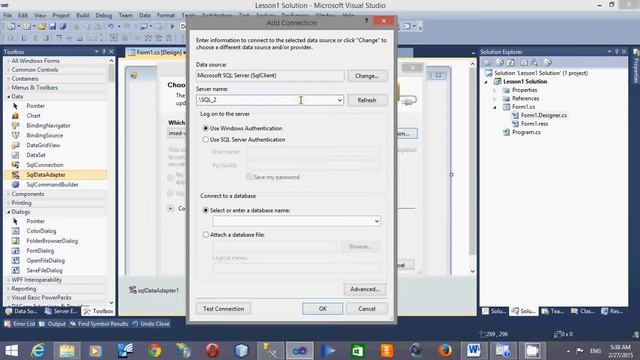Select the SqlConnection toolbox item
The image size is (640, 360).
44,164
